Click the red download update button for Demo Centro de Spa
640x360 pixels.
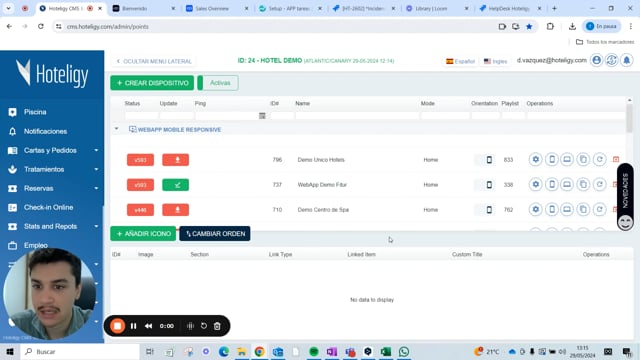click(x=176, y=210)
